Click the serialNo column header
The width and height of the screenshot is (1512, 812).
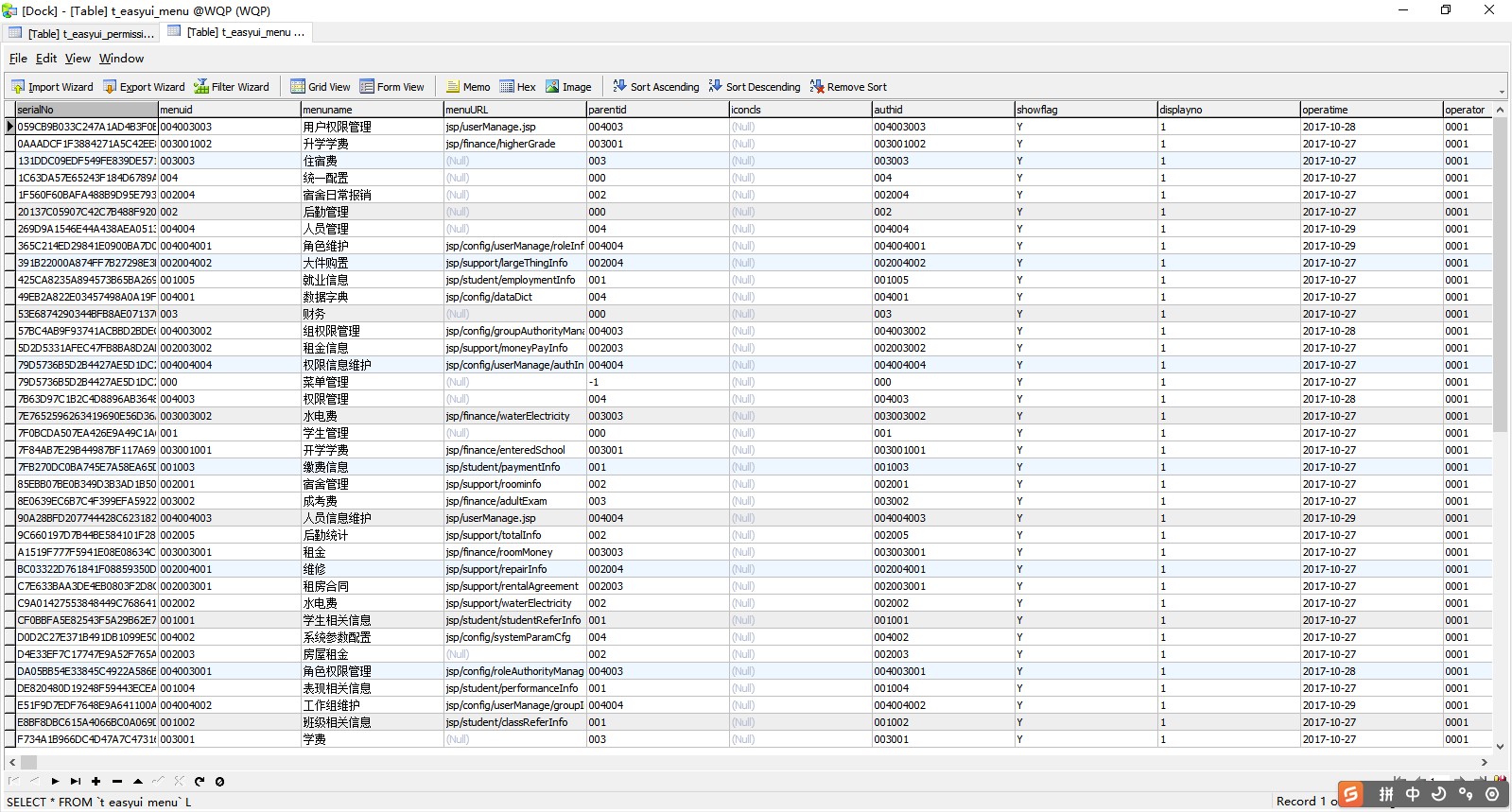86,110
